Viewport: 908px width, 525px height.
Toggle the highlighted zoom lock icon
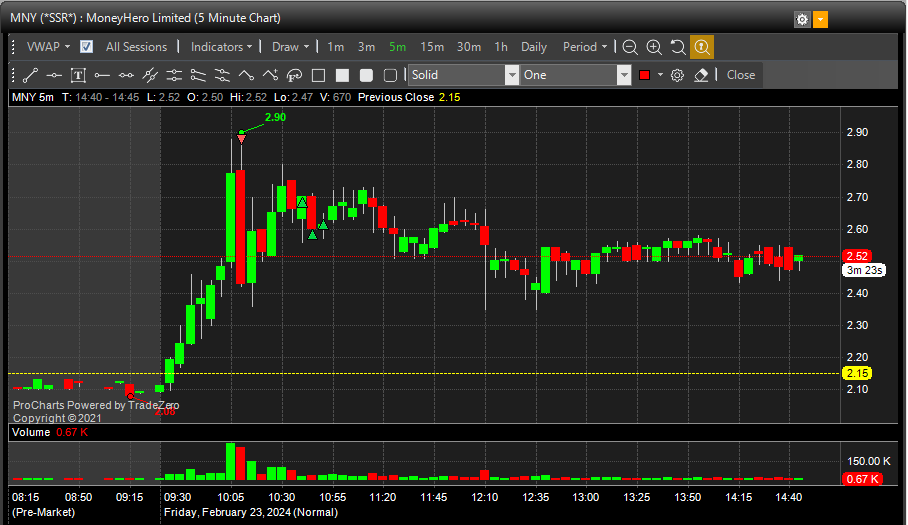click(x=702, y=47)
